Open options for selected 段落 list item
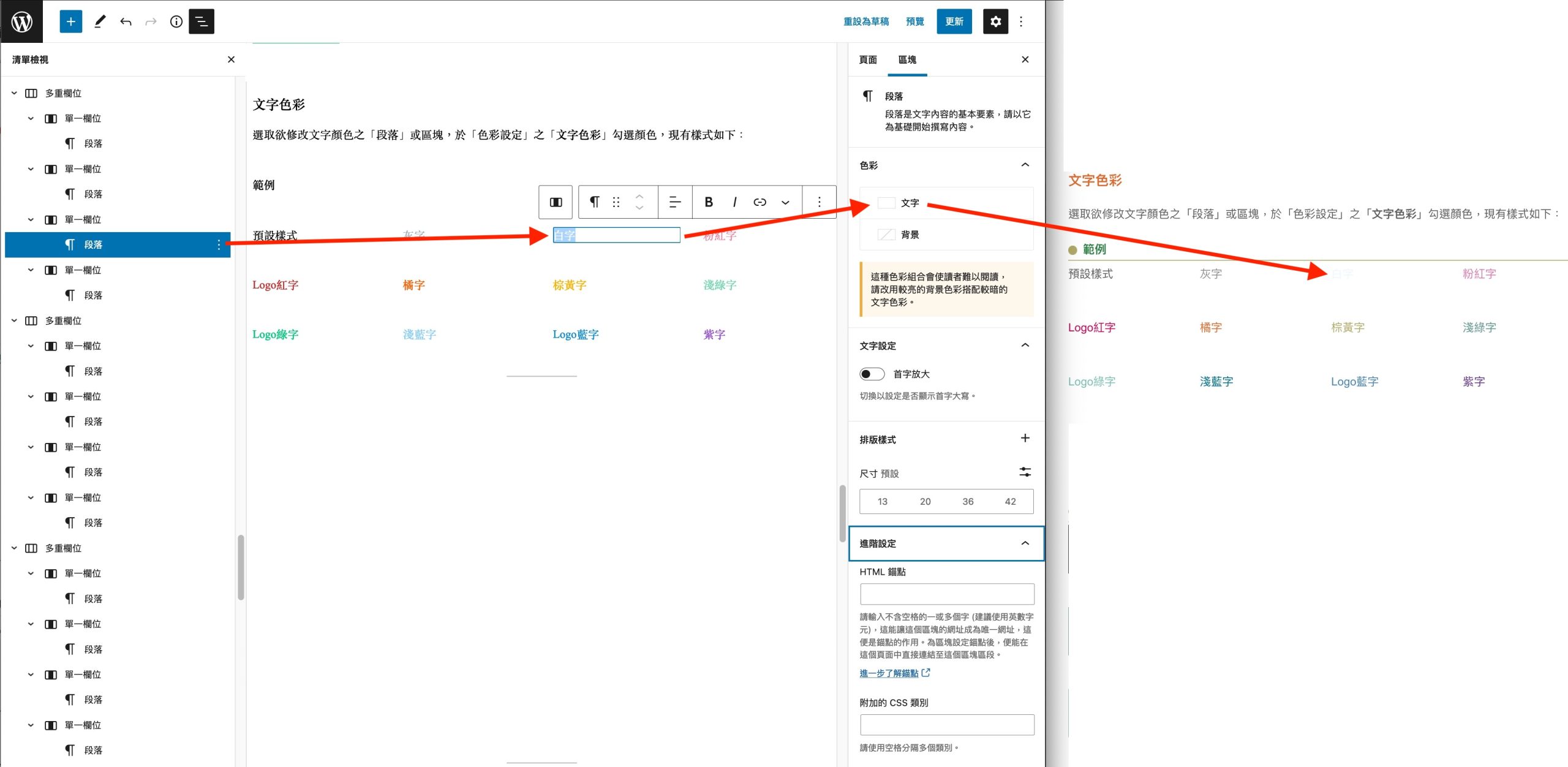 (x=219, y=245)
